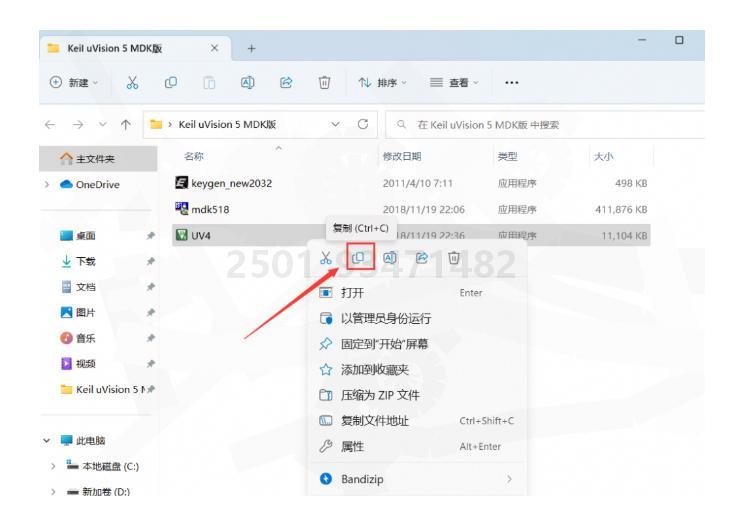The width and height of the screenshot is (744, 527).
Task: Click the Delete icon in the context menu
Action: (x=454, y=258)
